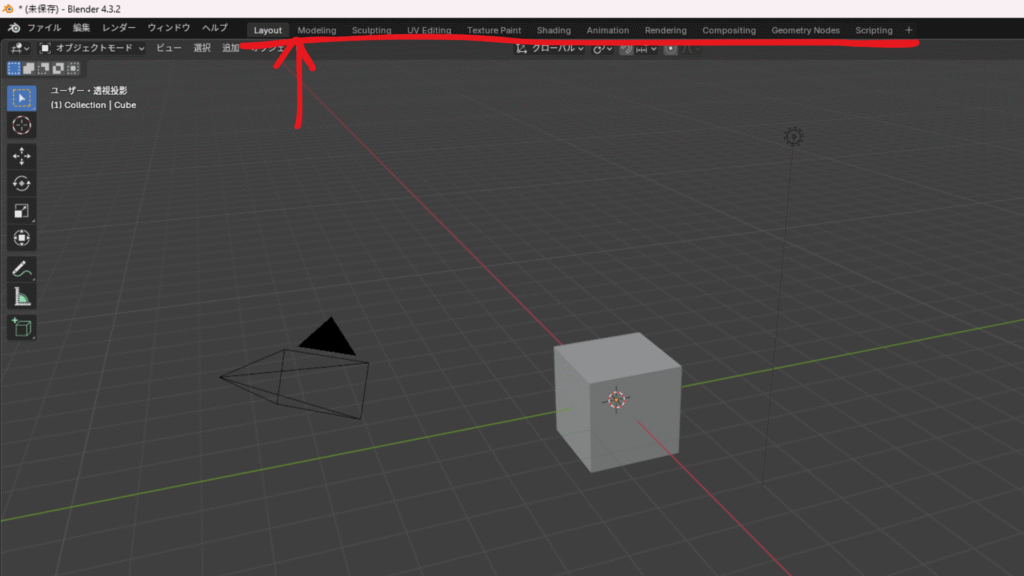Open the オブジェクトモード mode dropdown
Viewport: 1024px width, 576px height.
[91, 48]
